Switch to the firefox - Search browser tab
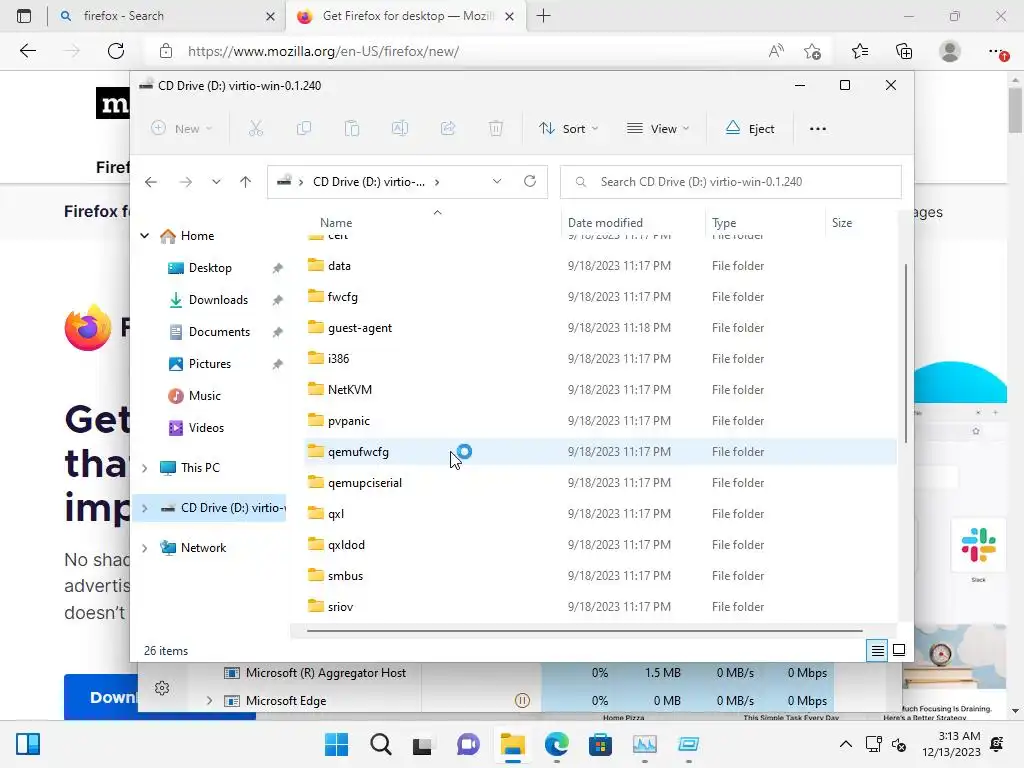The width and height of the screenshot is (1024, 768). (x=167, y=16)
